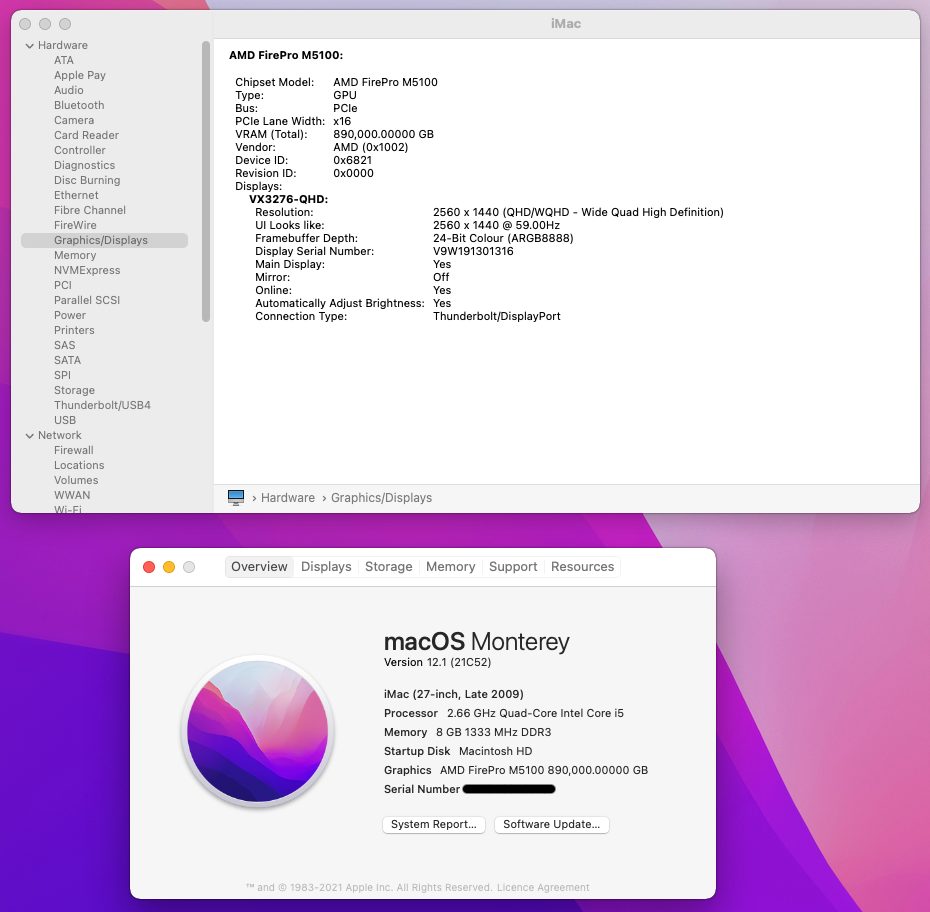Open Power hardware entry
This screenshot has width=930, height=912.
point(70,315)
